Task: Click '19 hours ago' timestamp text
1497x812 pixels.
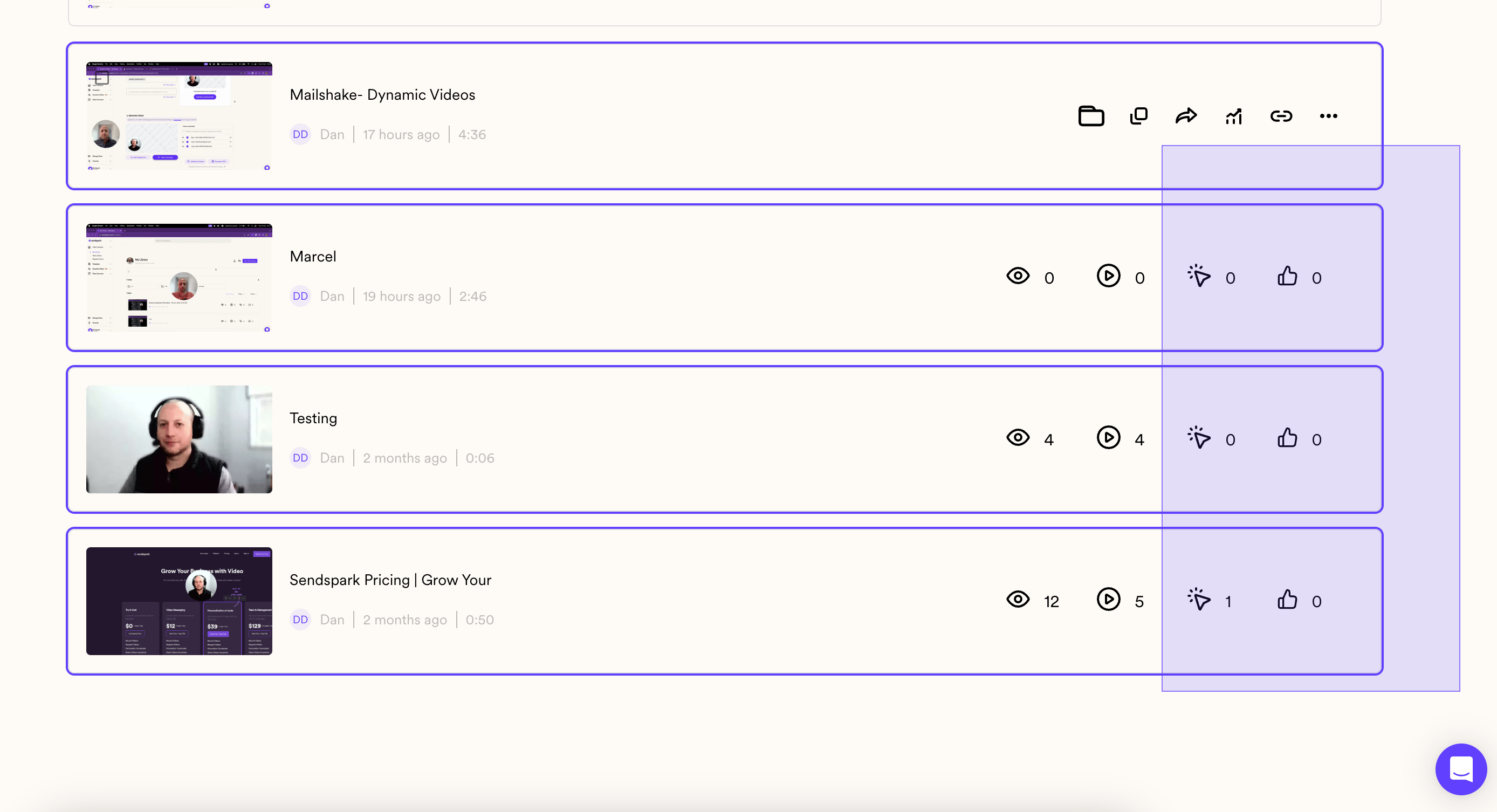Action: (402, 296)
